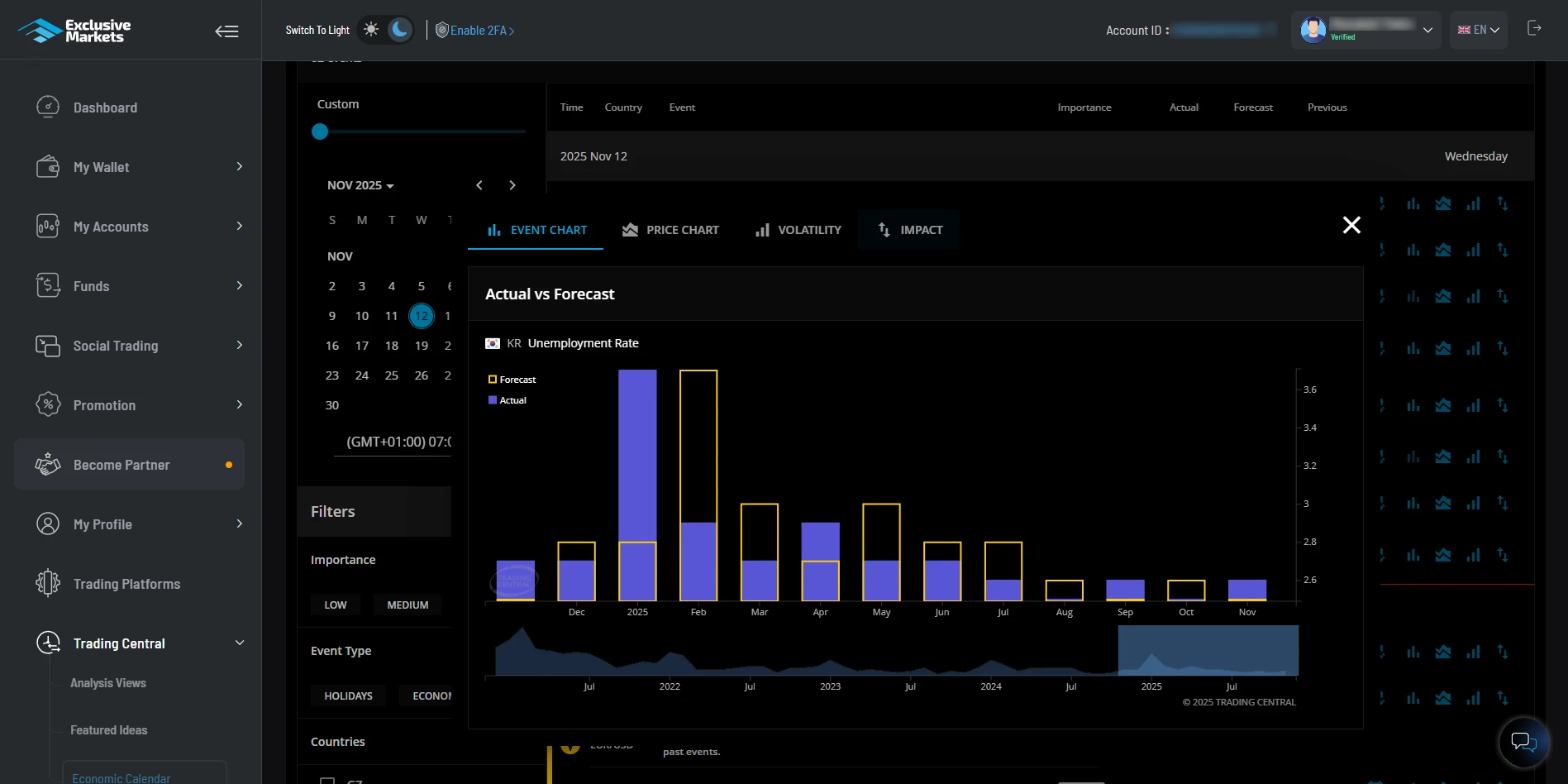Viewport: 1568px width, 784px height.
Task: Select the dark mode moon toggle
Action: point(400,30)
